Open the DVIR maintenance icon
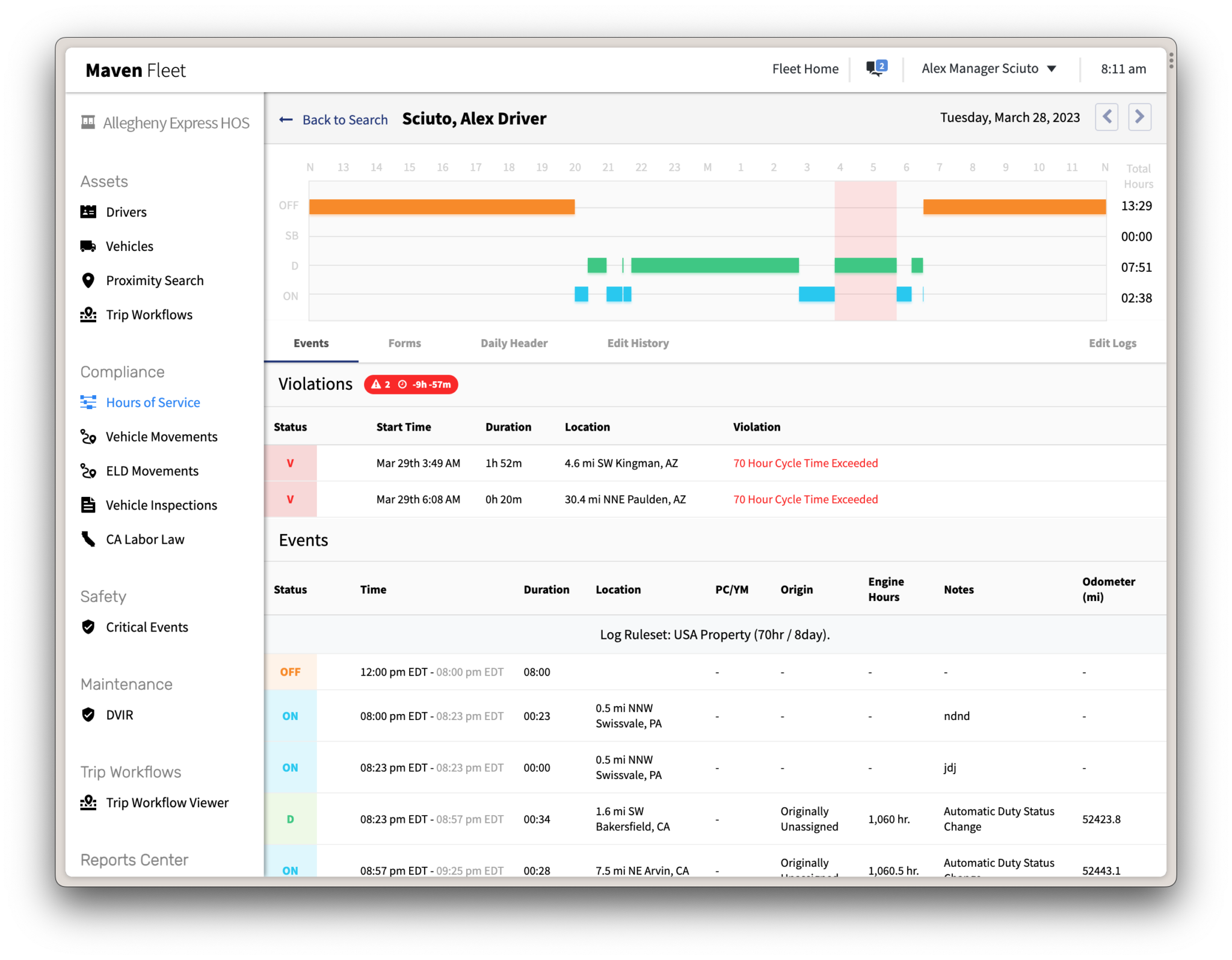Screen dimensions: 1232x960 [88, 715]
